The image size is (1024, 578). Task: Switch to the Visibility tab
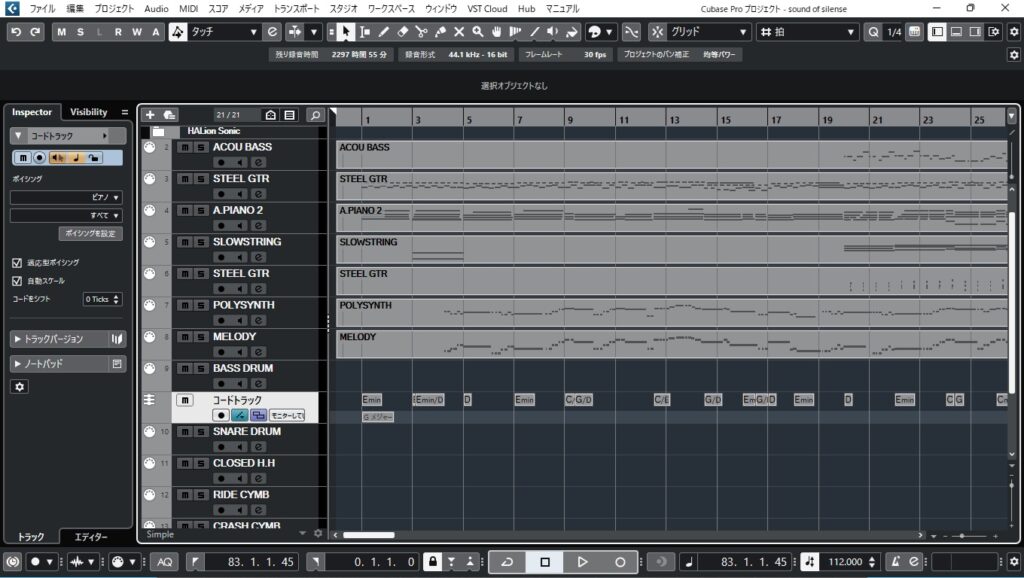point(88,112)
